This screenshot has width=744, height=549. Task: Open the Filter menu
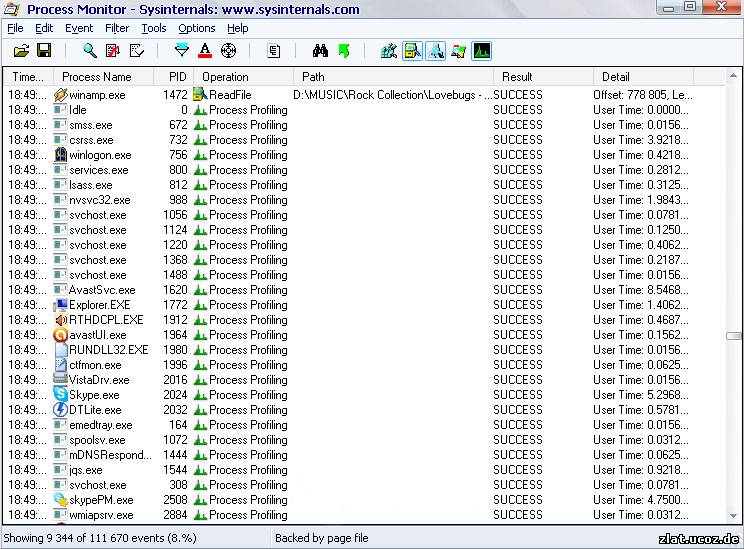(117, 28)
